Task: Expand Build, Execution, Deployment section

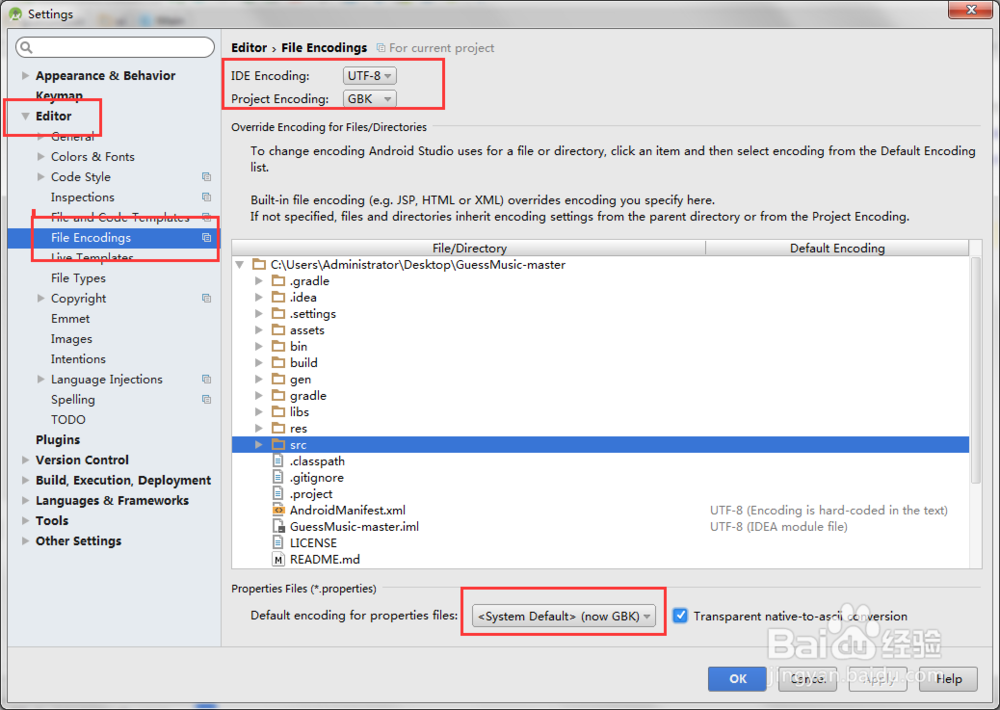Action: tap(26, 480)
